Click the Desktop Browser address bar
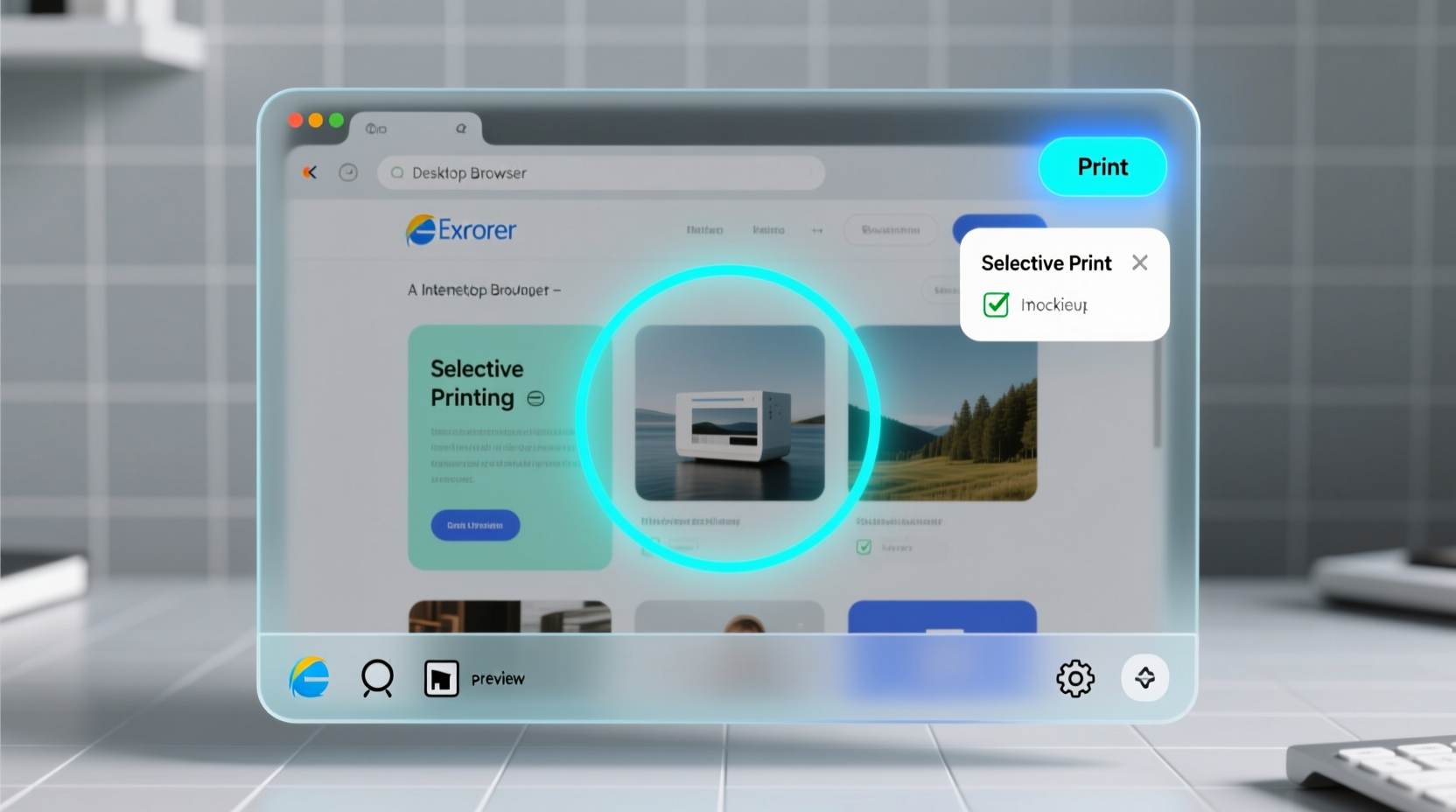The width and height of the screenshot is (1456, 812). [601, 173]
